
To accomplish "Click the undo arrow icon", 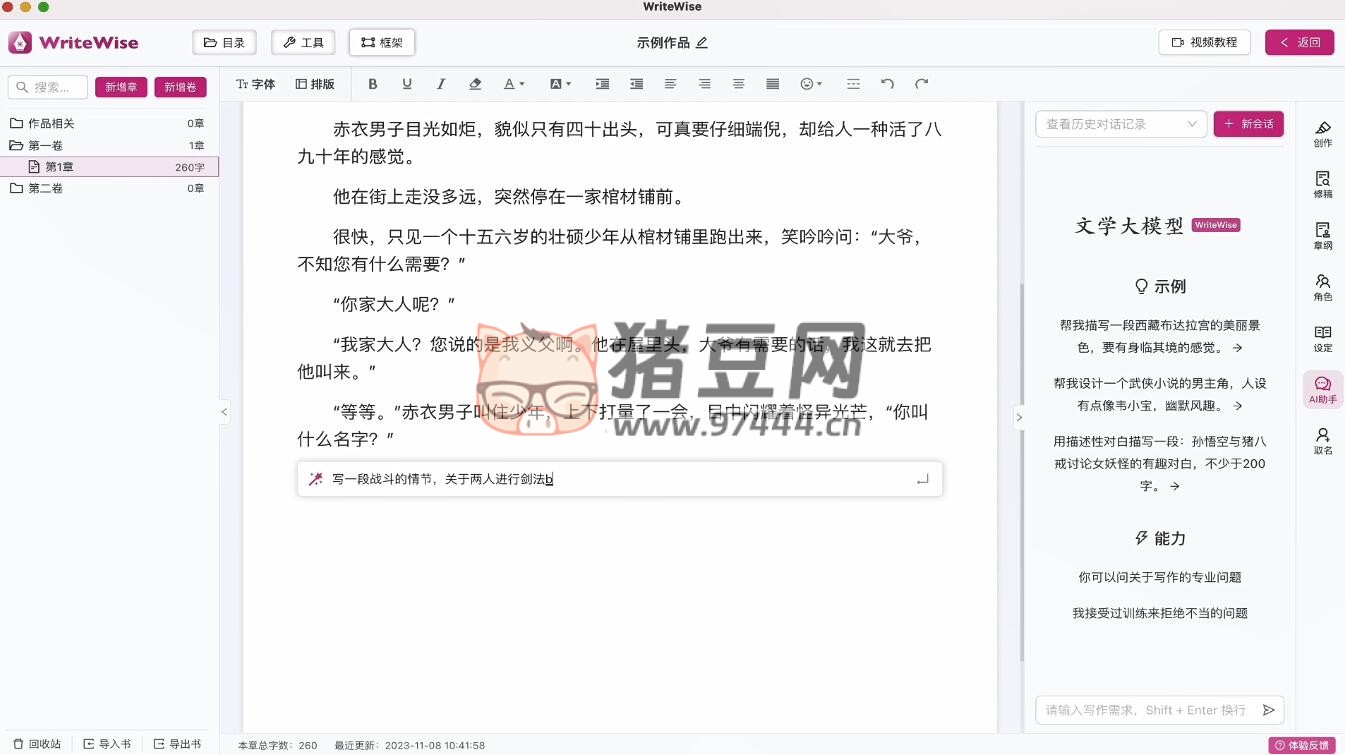I will tap(887, 84).
